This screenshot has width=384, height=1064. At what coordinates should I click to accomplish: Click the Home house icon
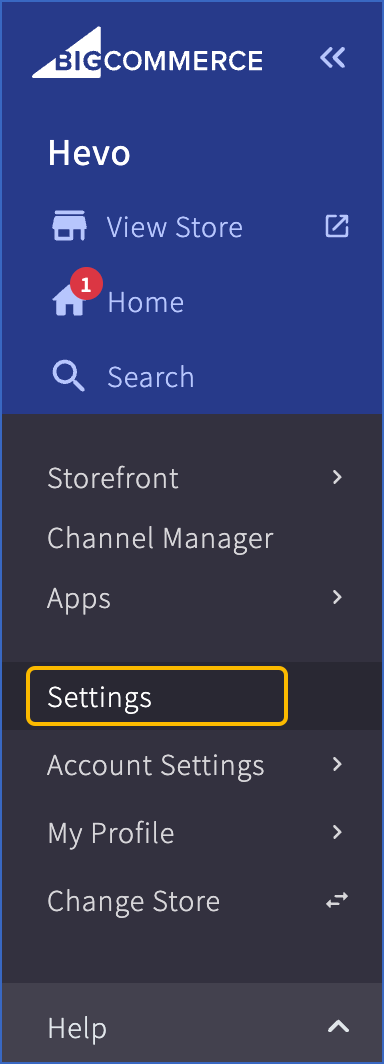(69, 302)
